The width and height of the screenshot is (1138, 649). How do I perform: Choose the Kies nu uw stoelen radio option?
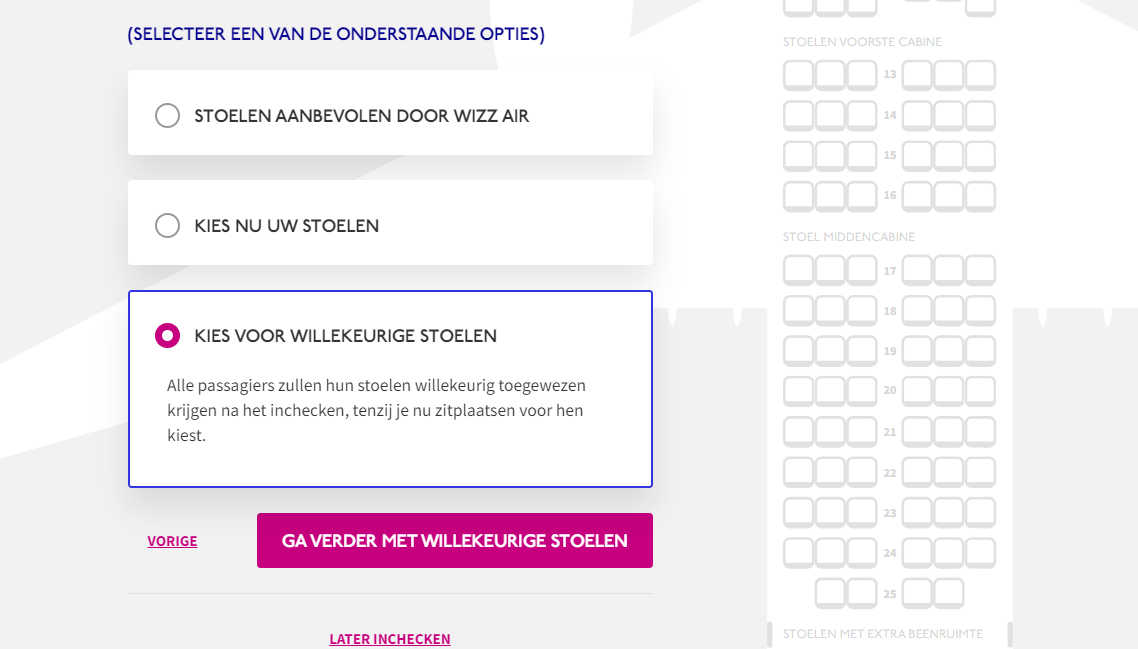167,226
